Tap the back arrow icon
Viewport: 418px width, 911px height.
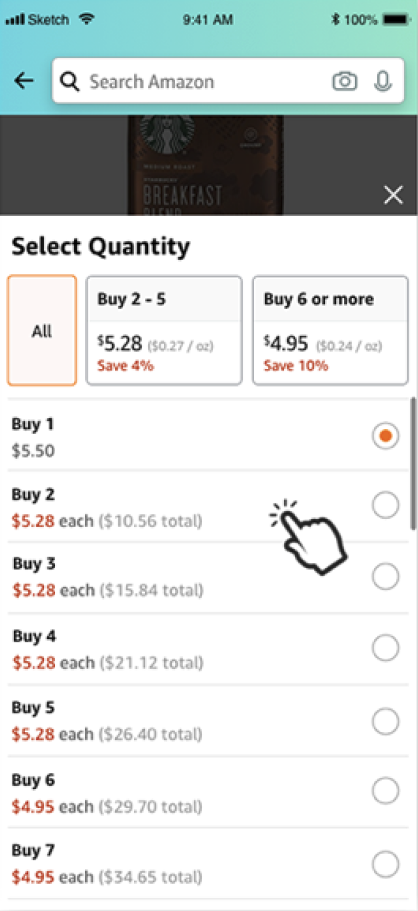(x=24, y=81)
